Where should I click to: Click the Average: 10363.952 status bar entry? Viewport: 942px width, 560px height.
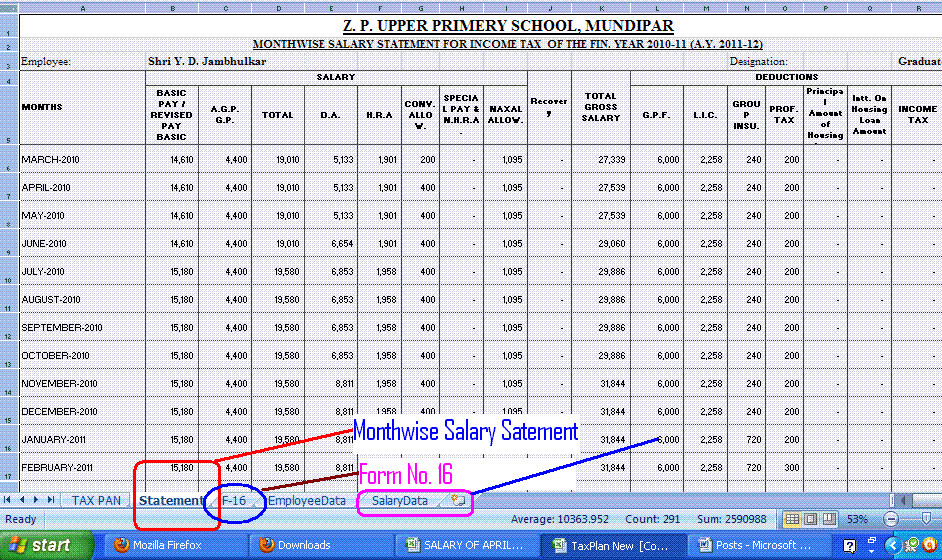point(559,519)
